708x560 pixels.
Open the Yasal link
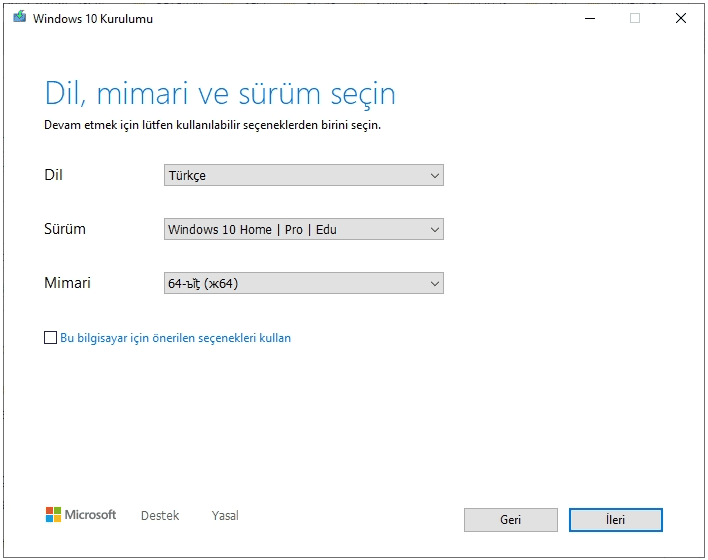coord(225,515)
